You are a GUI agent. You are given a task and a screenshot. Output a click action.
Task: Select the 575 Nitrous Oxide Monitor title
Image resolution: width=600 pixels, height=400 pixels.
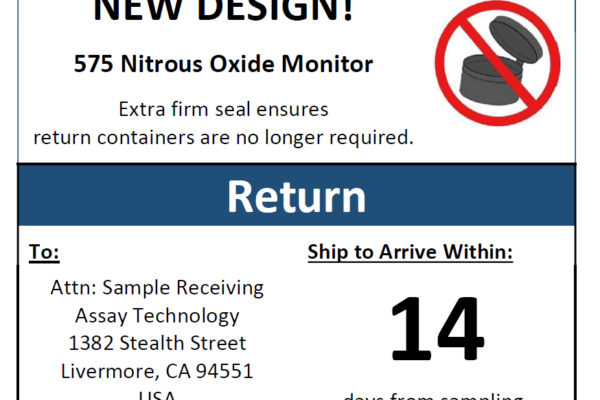(223, 64)
